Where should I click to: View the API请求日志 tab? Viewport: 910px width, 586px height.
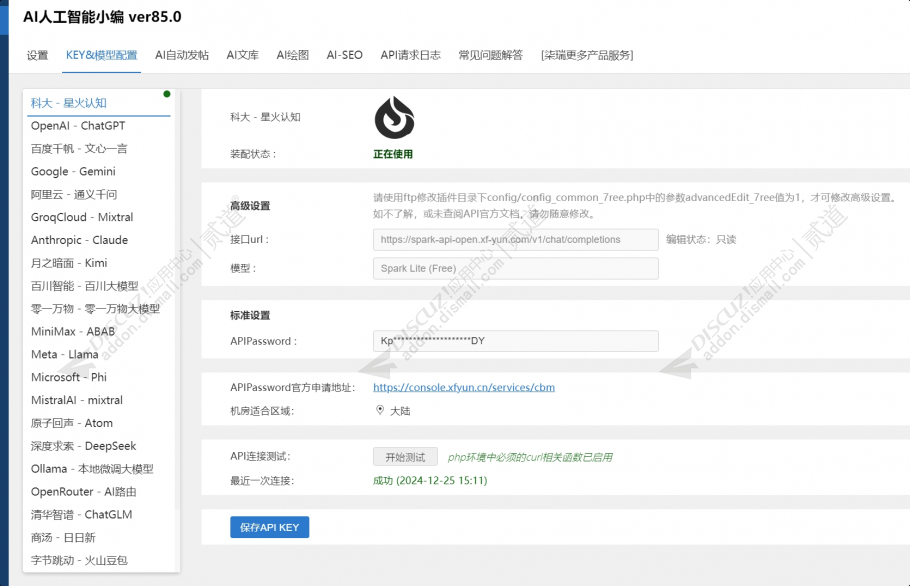[x=410, y=55]
